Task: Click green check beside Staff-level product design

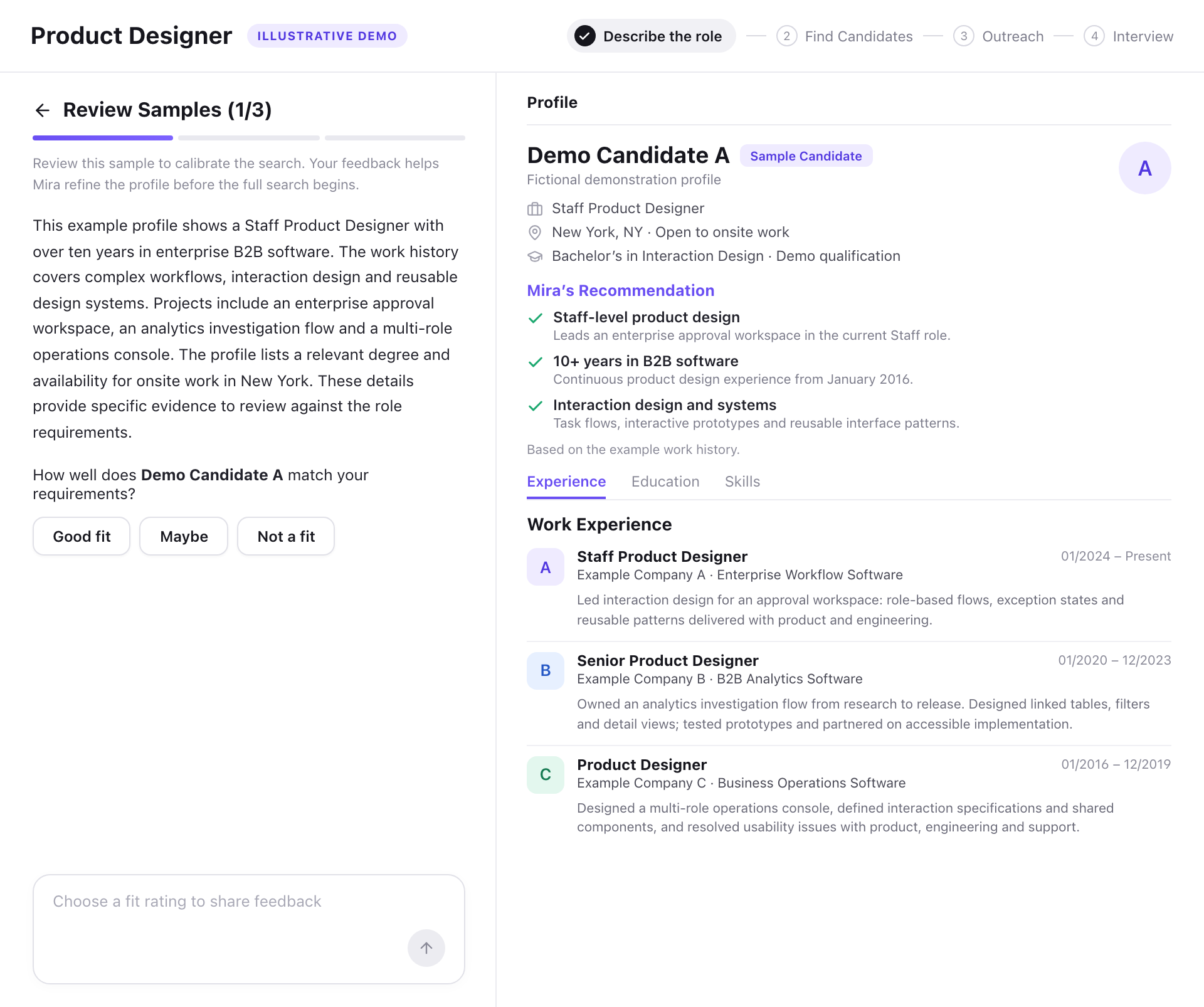Action: [536, 318]
